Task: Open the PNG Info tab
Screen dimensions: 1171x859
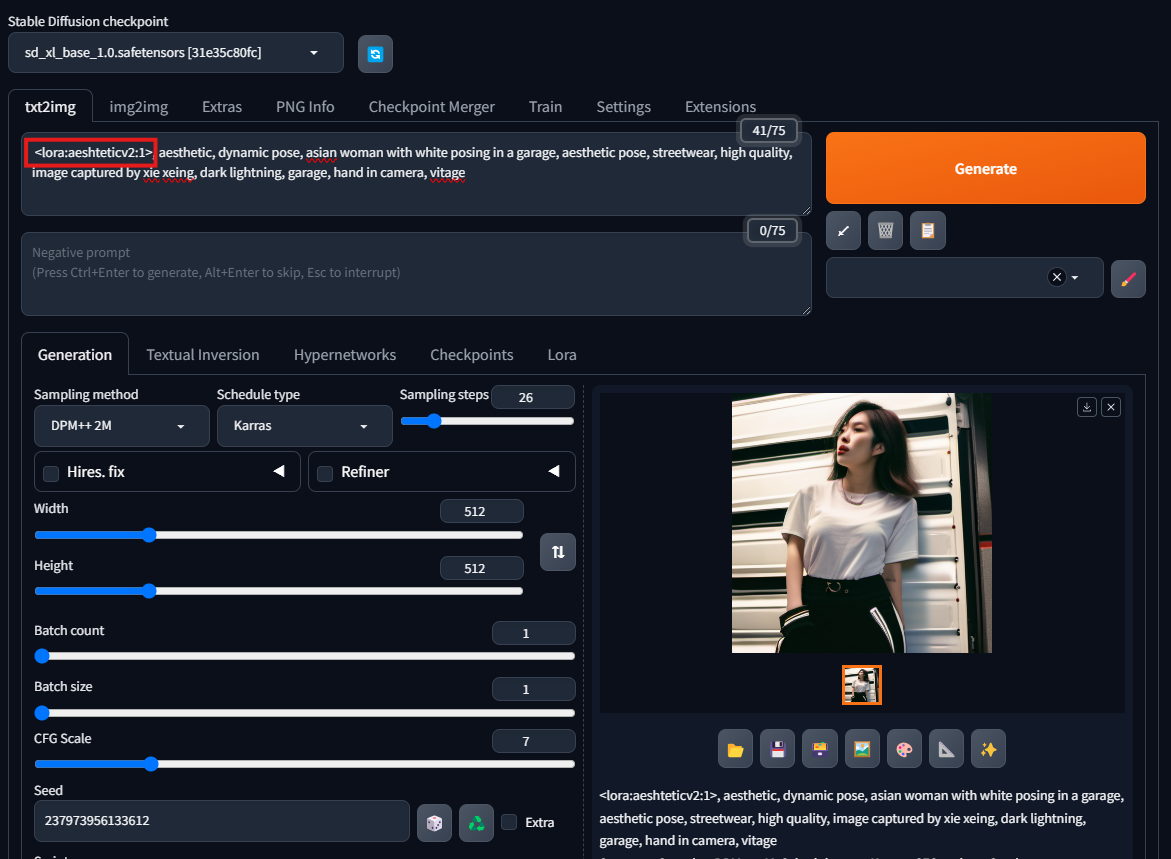Action: tap(305, 107)
